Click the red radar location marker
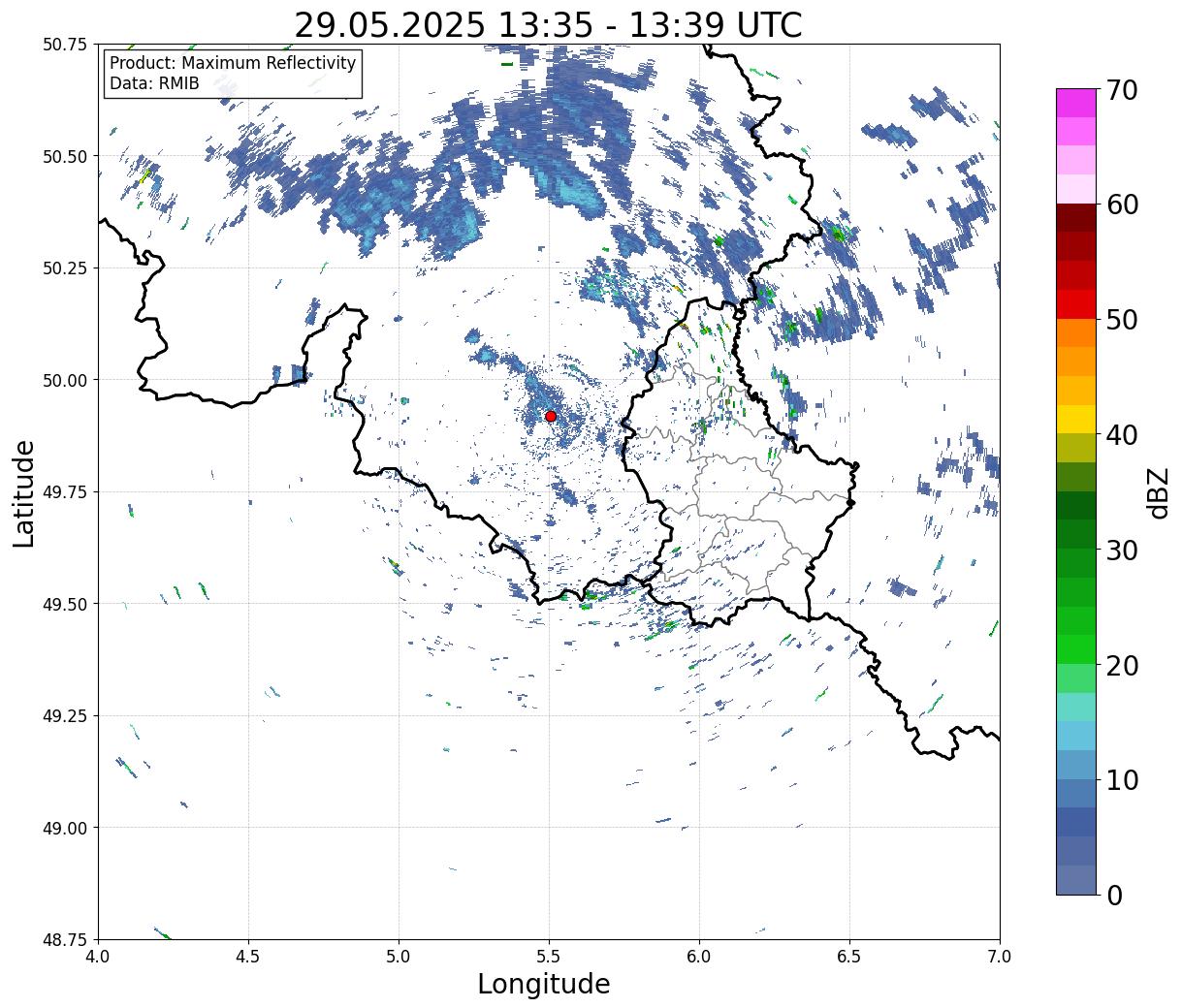This screenshot has height=1008, width=1182. pos(551,416)
